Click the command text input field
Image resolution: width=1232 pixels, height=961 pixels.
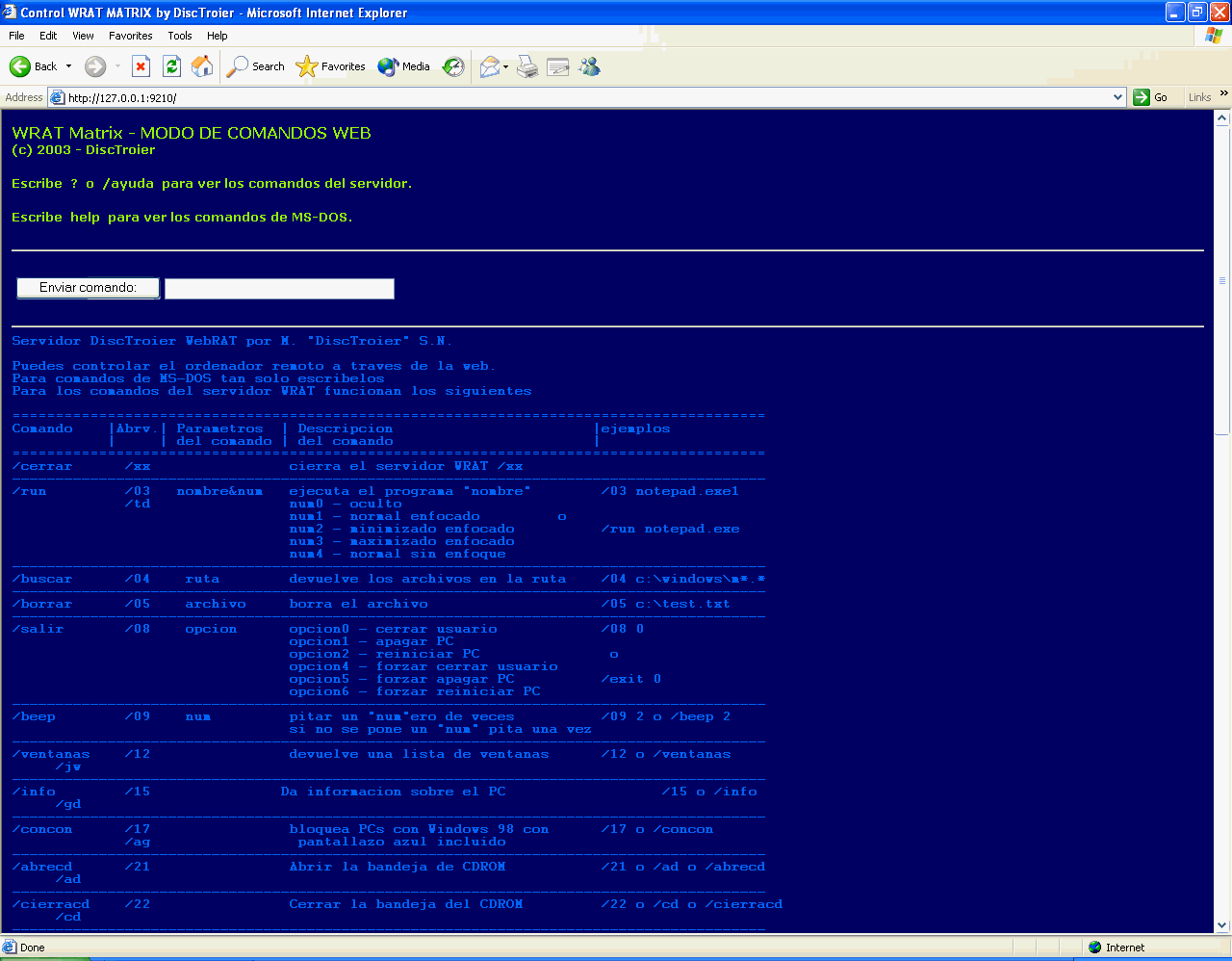tap(279, 289)
